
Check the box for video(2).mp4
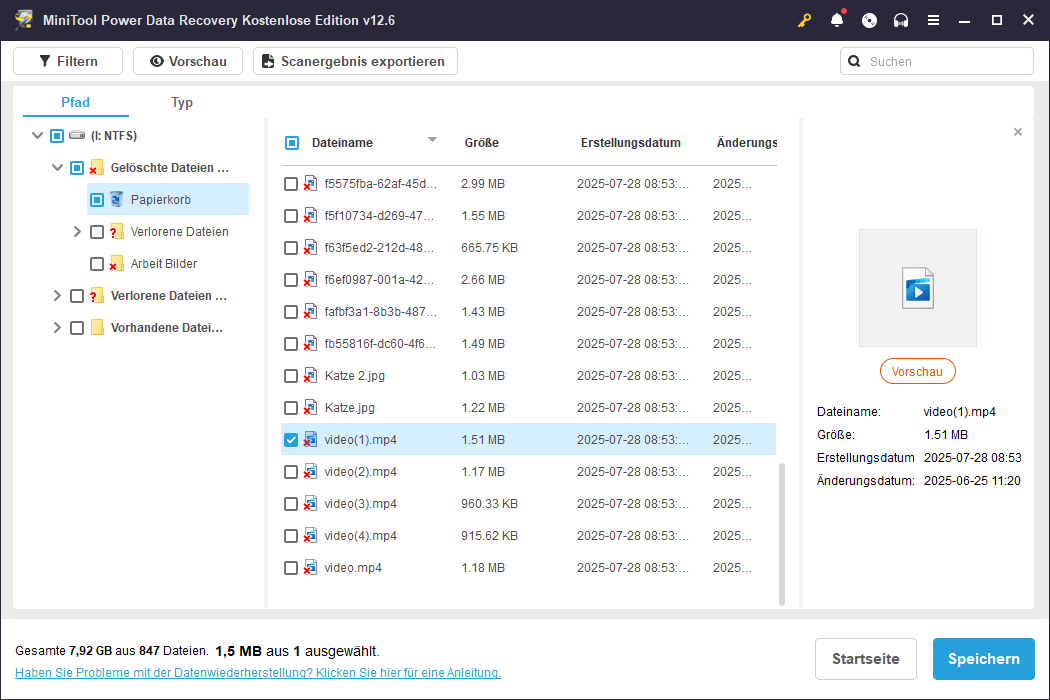[x=291, y=472]
